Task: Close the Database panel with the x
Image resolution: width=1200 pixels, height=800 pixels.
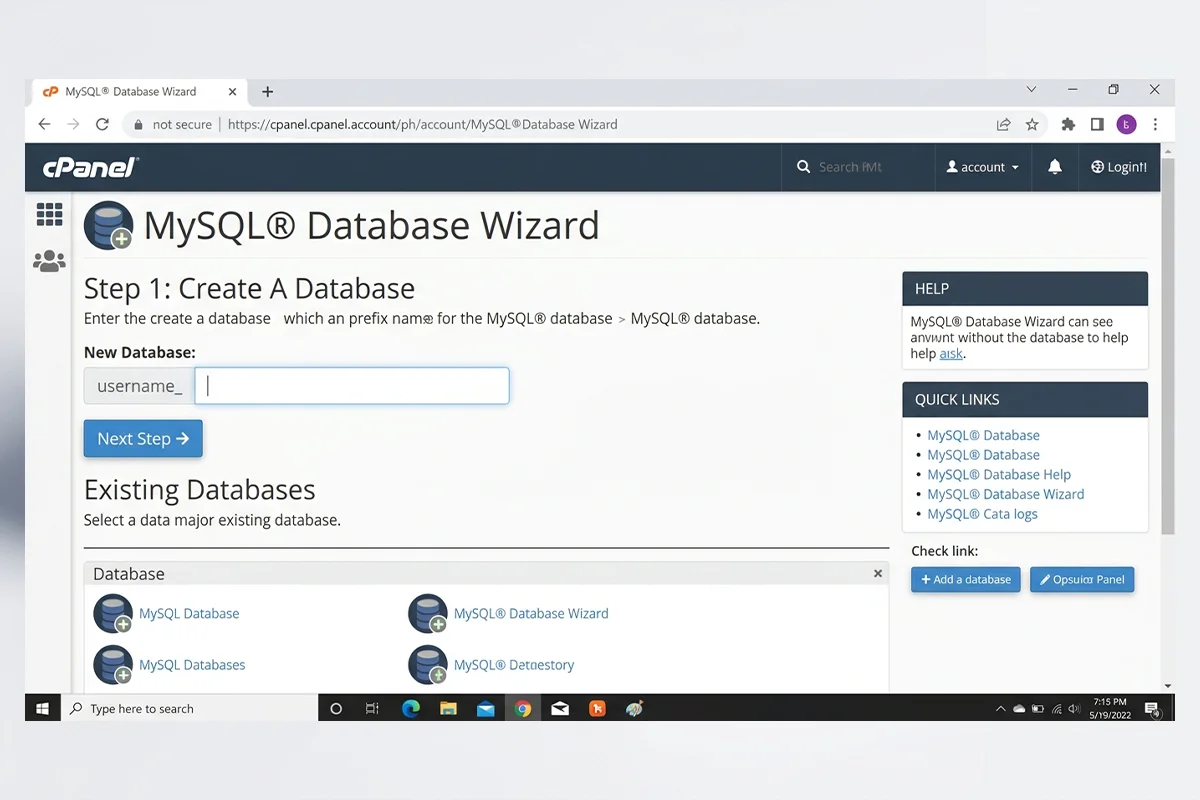Action: [878, 574]
